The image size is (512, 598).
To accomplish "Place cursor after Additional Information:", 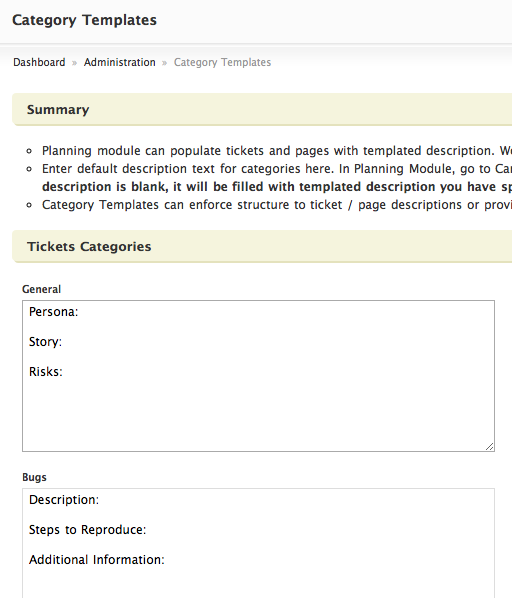I will (165, 559).
